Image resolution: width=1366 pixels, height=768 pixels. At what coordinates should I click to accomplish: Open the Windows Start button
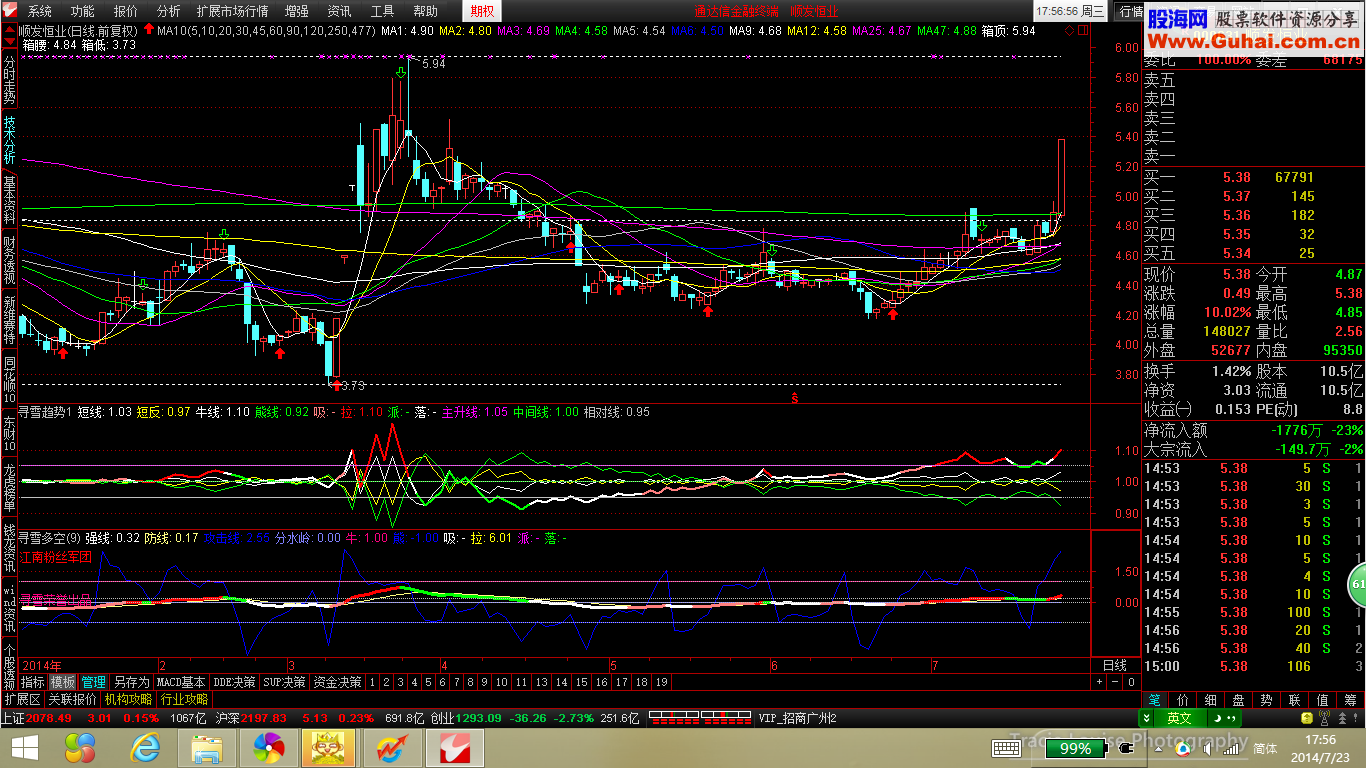tap(25, 748)
